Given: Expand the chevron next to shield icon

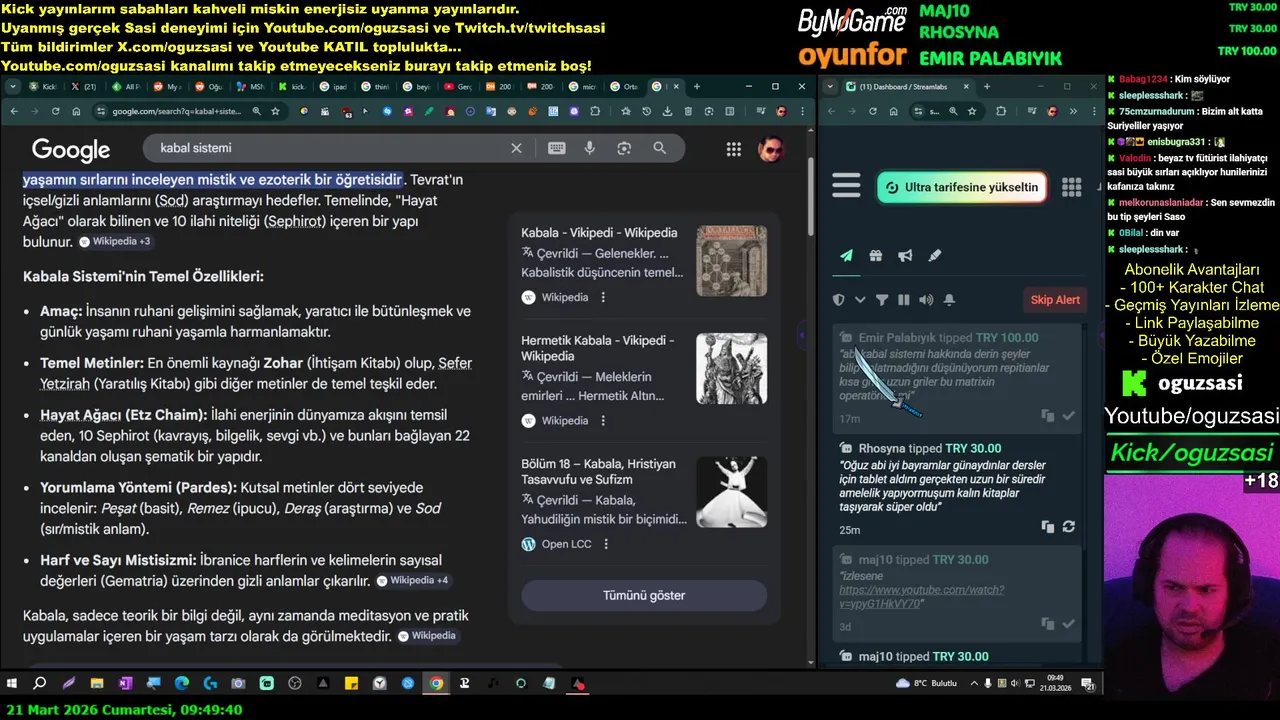Looking at the screenshot, I should (x=860, y=300).
